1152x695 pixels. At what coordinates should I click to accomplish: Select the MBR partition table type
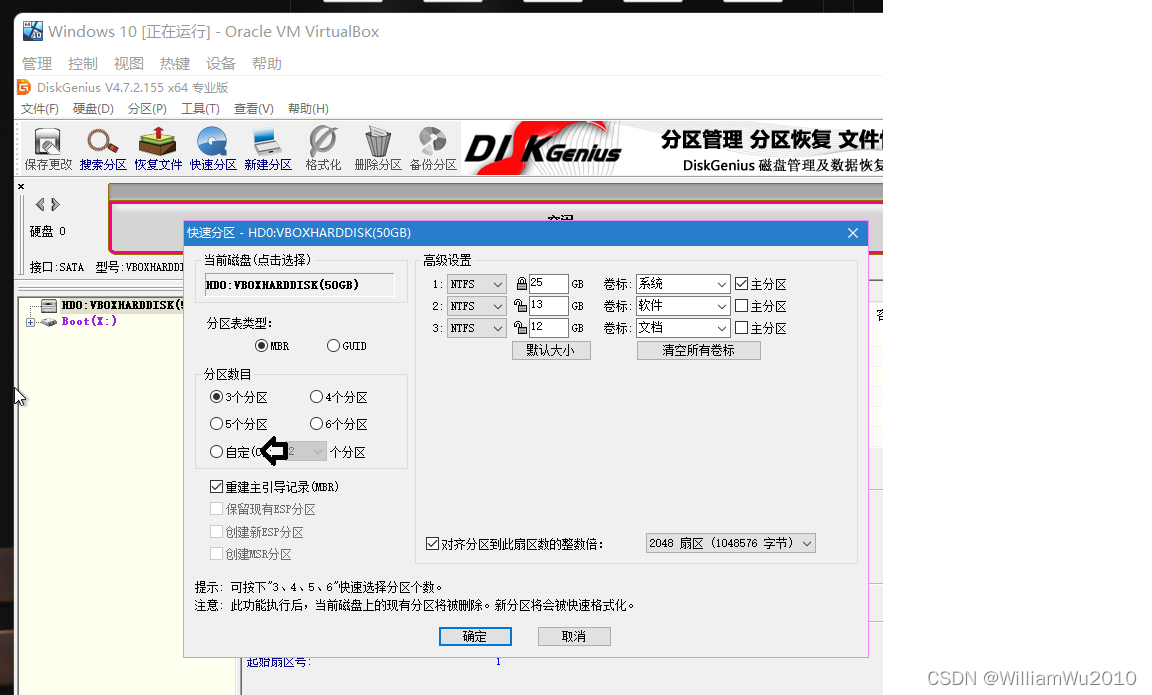pos(272,345)
